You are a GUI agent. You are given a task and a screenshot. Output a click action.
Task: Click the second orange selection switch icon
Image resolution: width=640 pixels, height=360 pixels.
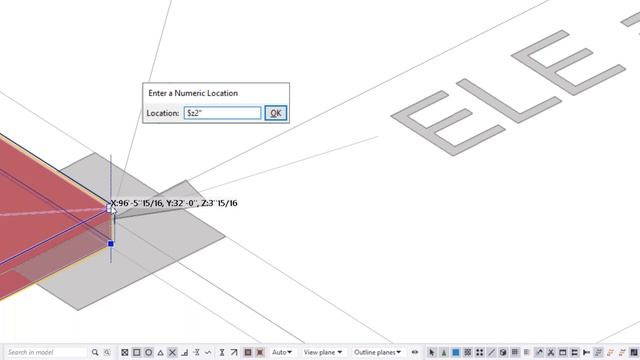point(622,352)
